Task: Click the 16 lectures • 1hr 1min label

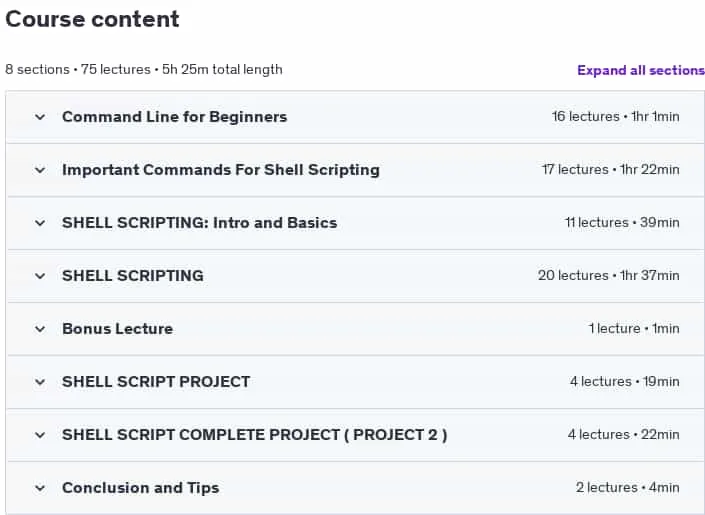Action: (616, 116)
